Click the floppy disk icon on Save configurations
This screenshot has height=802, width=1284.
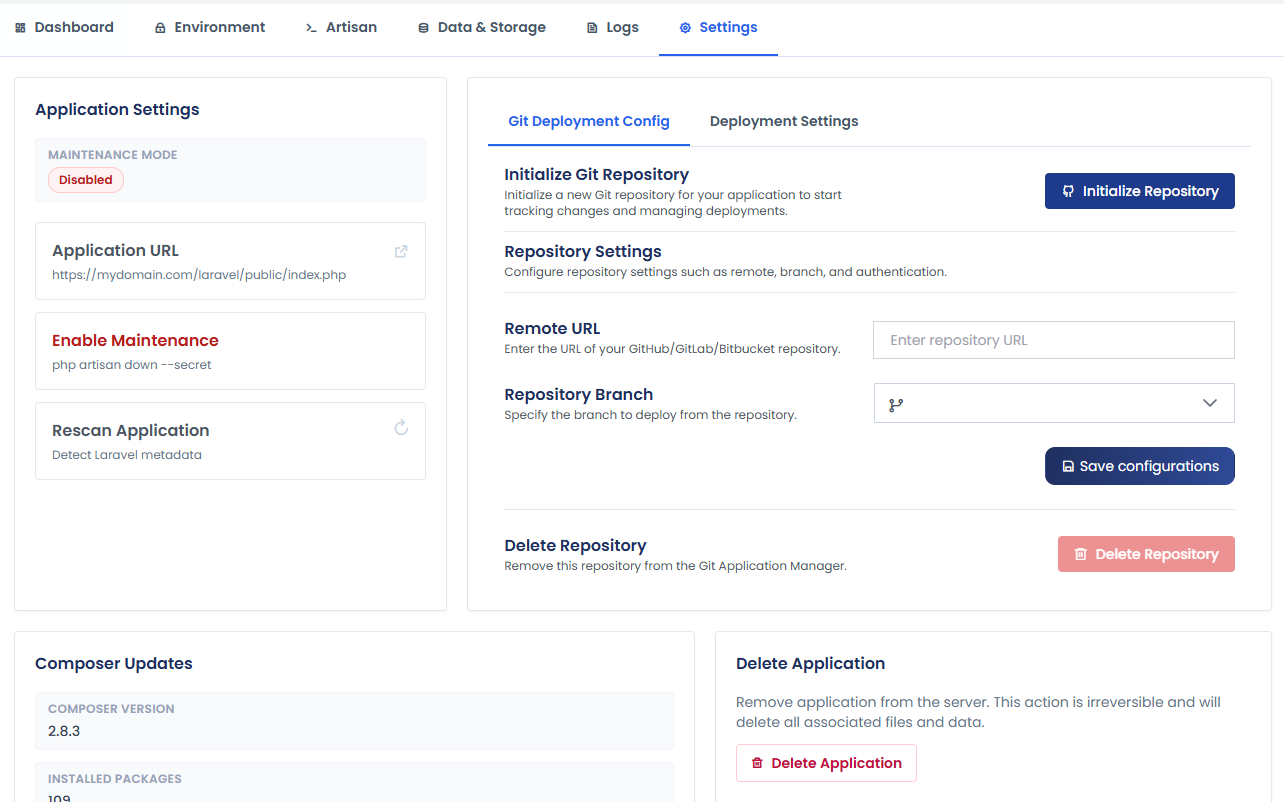point(1068,467)
